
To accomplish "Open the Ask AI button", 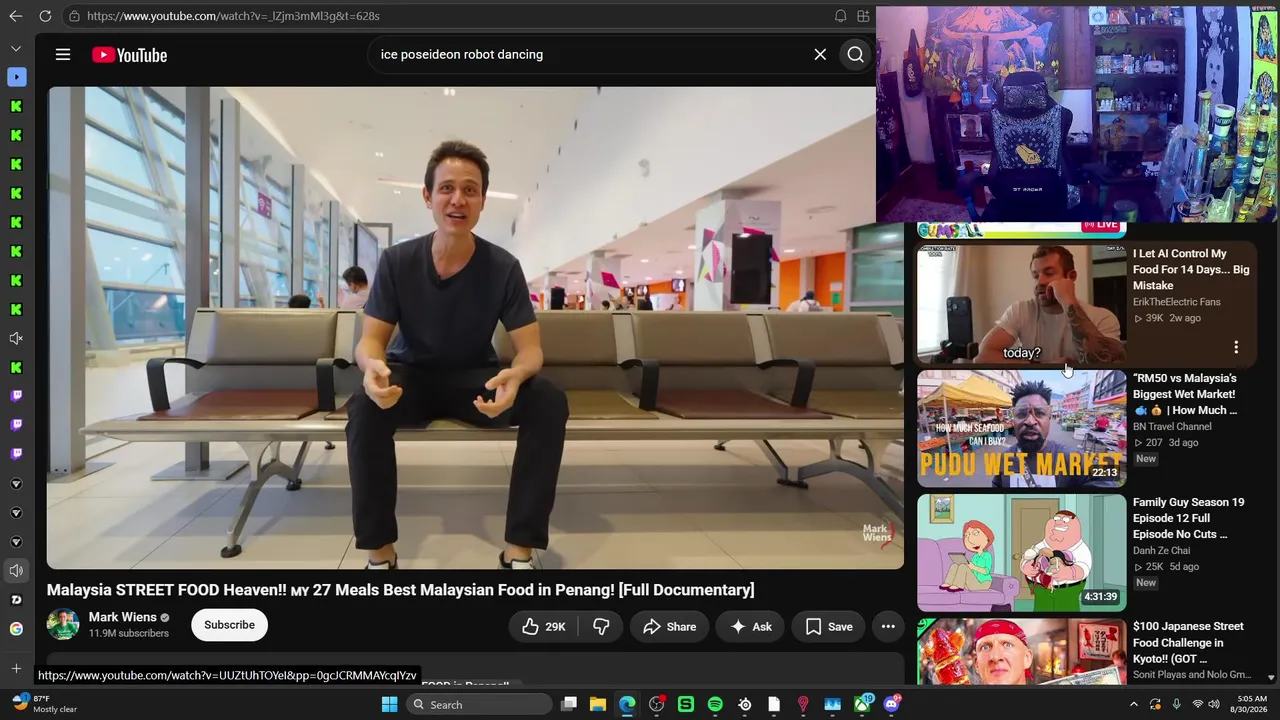I will point(751,627).
